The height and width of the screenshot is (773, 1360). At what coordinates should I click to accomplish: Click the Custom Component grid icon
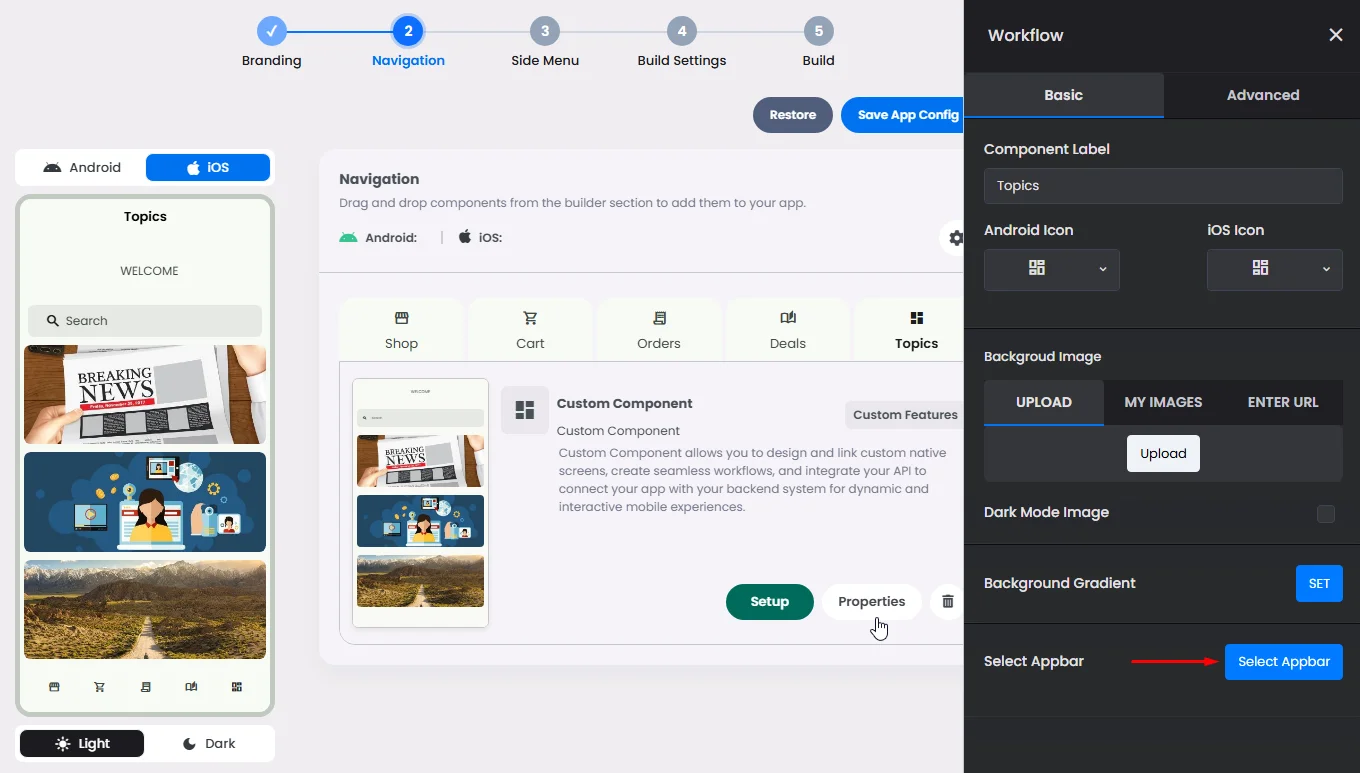(x=524, y=410)
